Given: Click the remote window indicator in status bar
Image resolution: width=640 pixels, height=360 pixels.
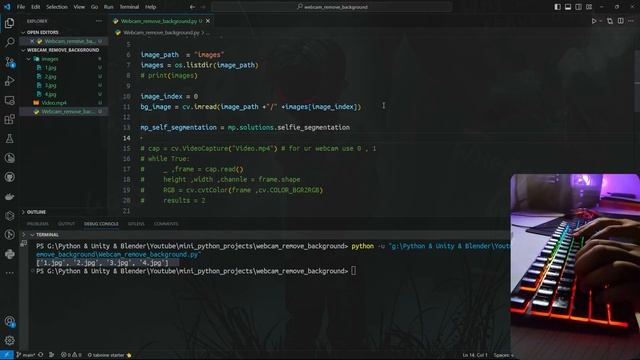Looking at the screenshot, I should [6, 355].
